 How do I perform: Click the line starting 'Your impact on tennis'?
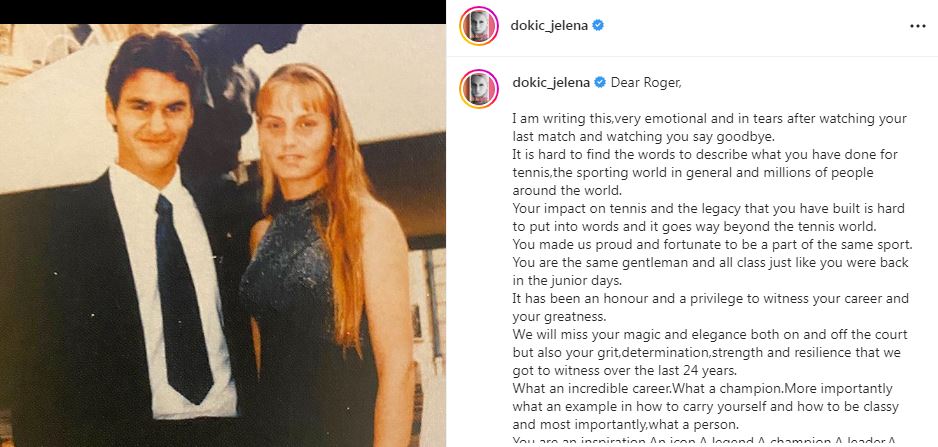pos(708,209)
